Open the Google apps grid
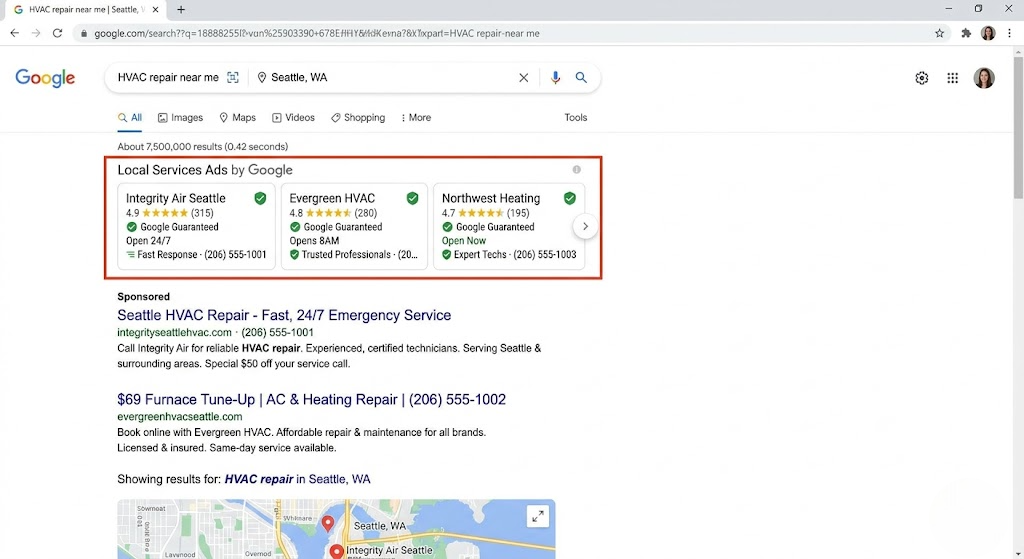1024x559 pixels. tap(953, 78)
